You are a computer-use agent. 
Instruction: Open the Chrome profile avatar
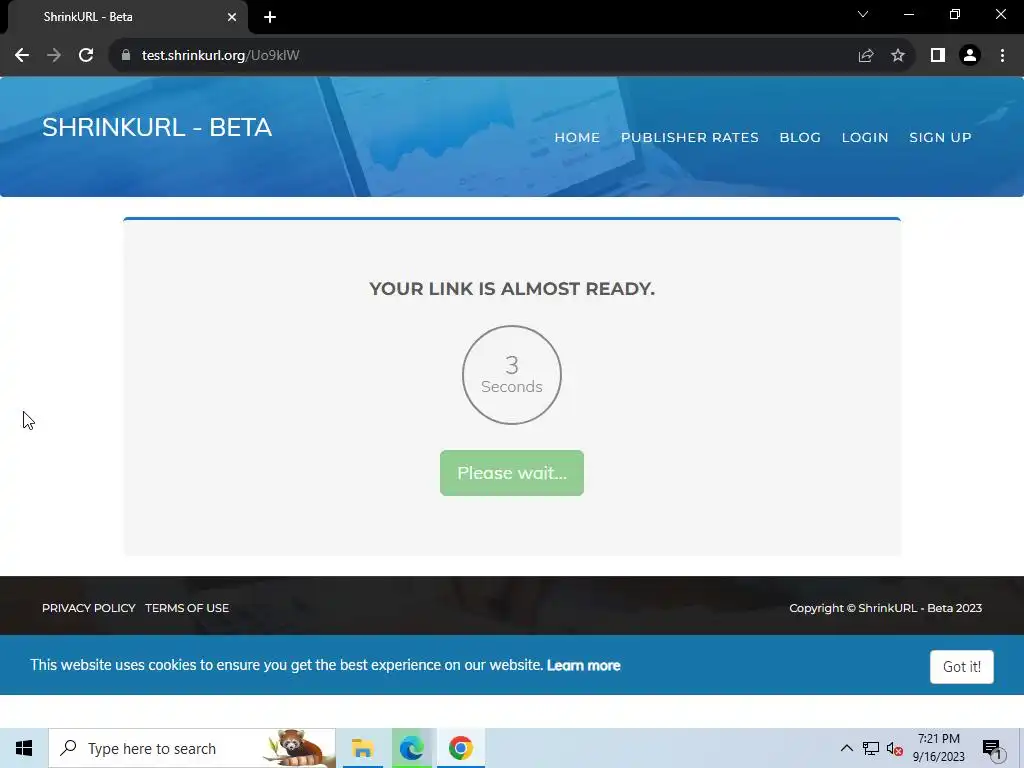pos(970,56)
